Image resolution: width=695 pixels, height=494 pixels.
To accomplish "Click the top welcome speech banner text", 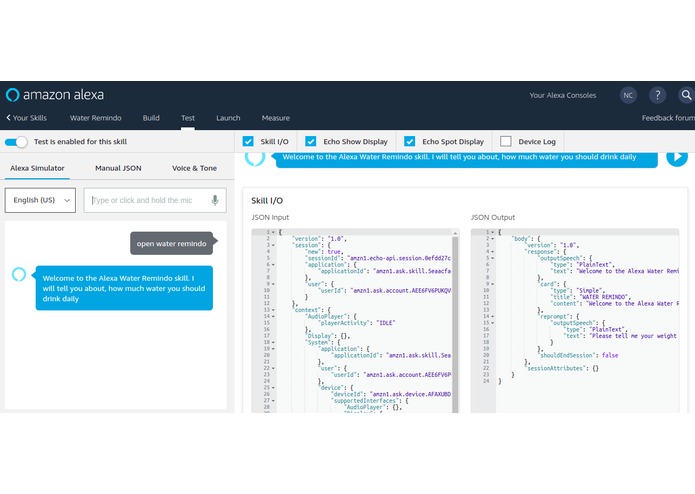I will 459,157.
